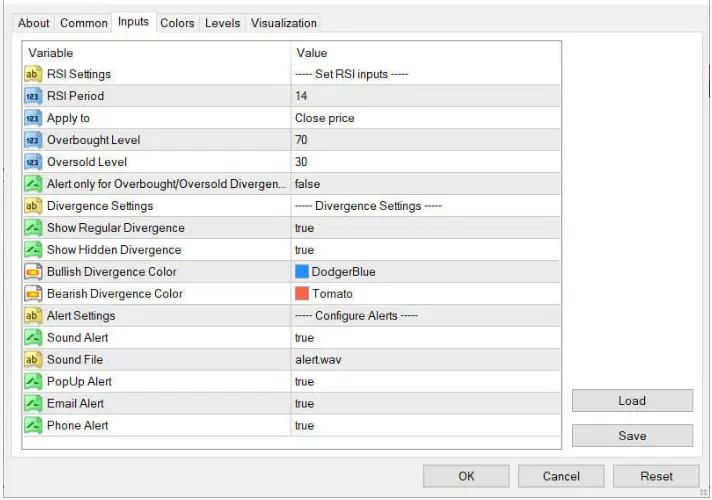
Task: Select the Tomato color swatch
Action: 302,294
